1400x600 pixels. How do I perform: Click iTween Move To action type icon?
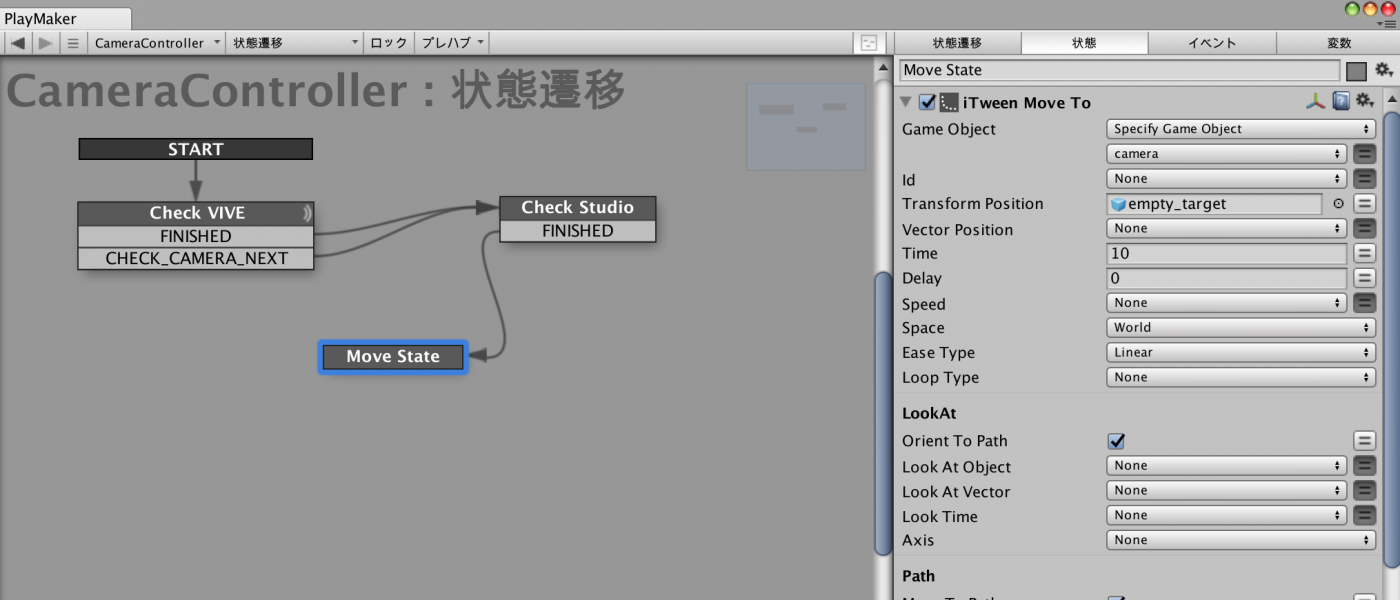click(949, 103)
